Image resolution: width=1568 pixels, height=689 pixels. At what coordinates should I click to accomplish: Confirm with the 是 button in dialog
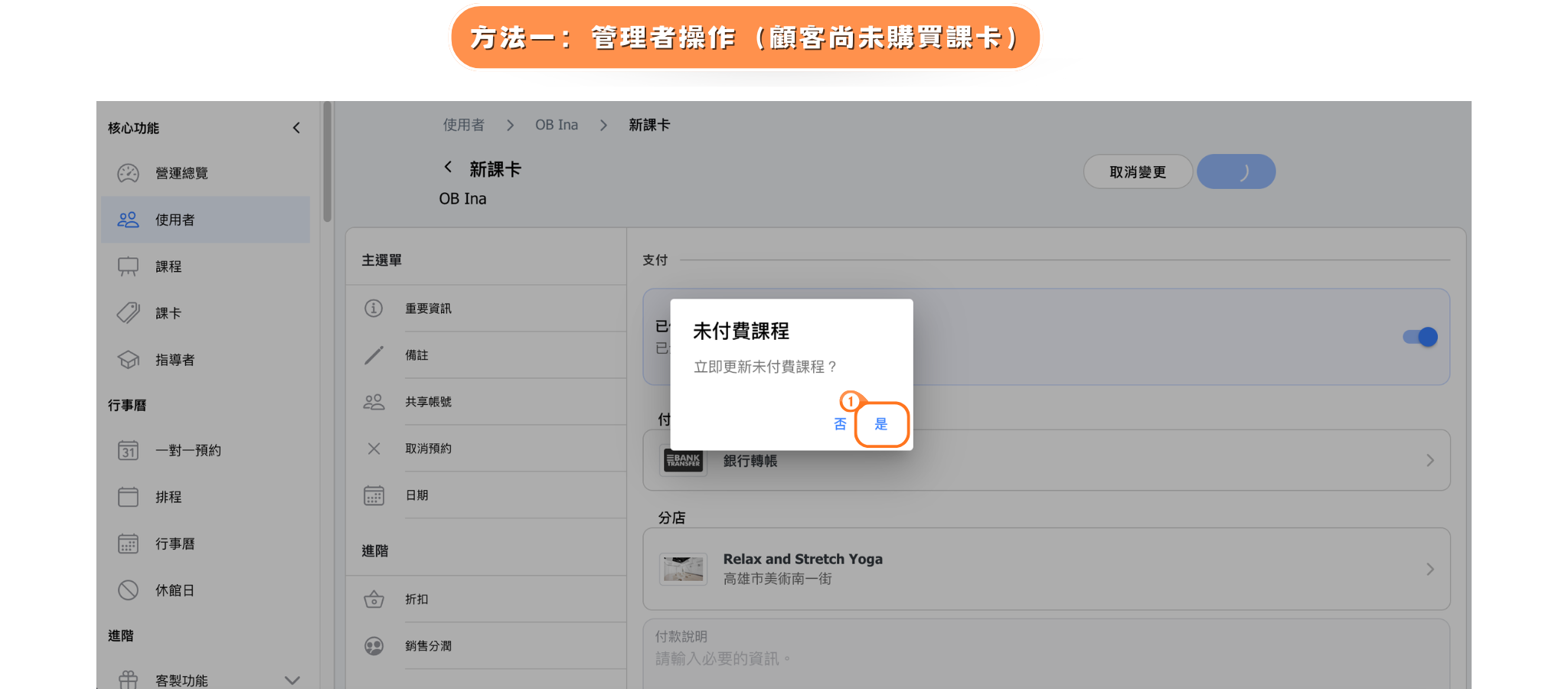pyautogui.click(x=881, y=424)
